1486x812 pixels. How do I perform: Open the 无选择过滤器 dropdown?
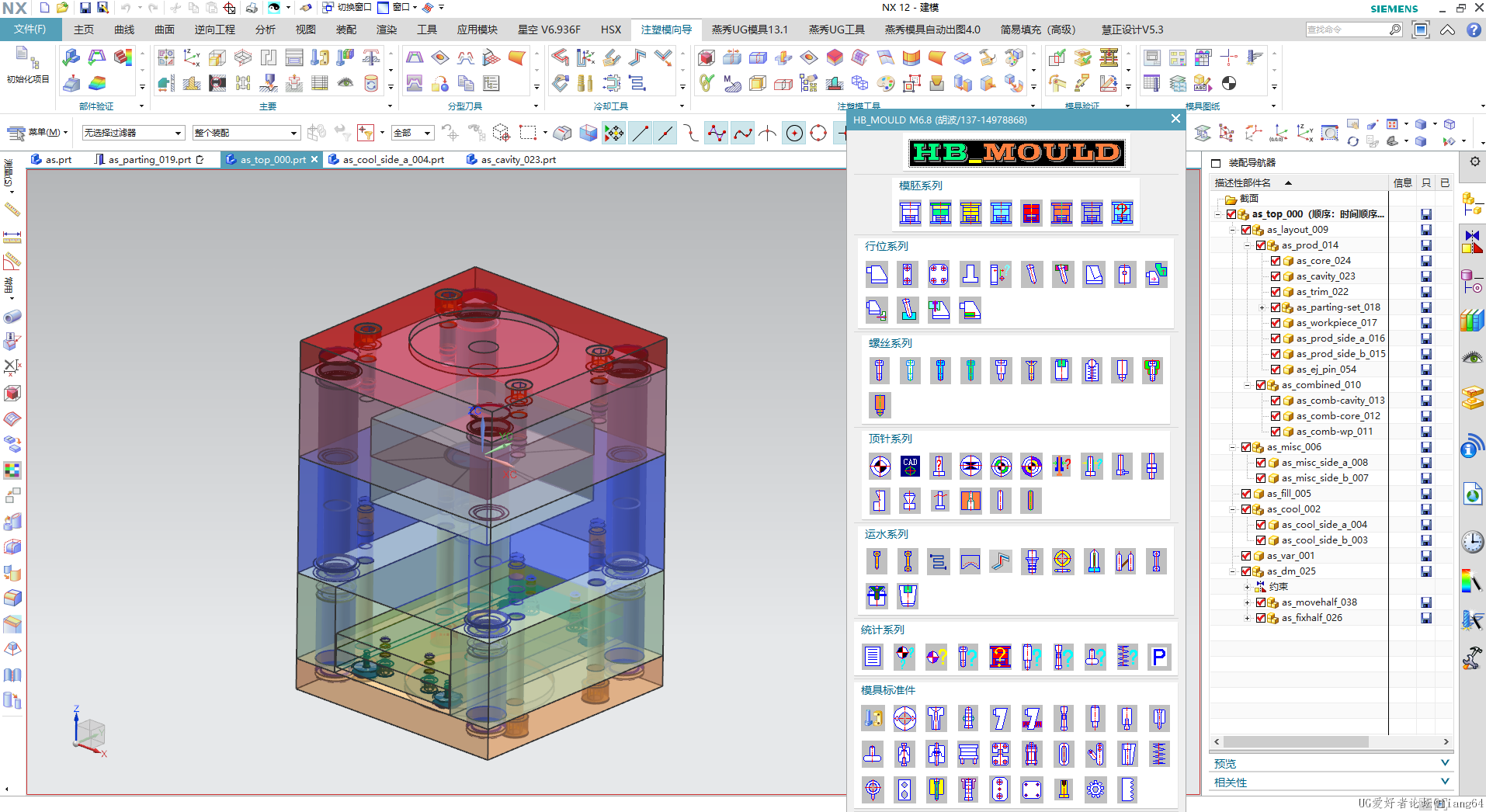(x=133, y=133)
